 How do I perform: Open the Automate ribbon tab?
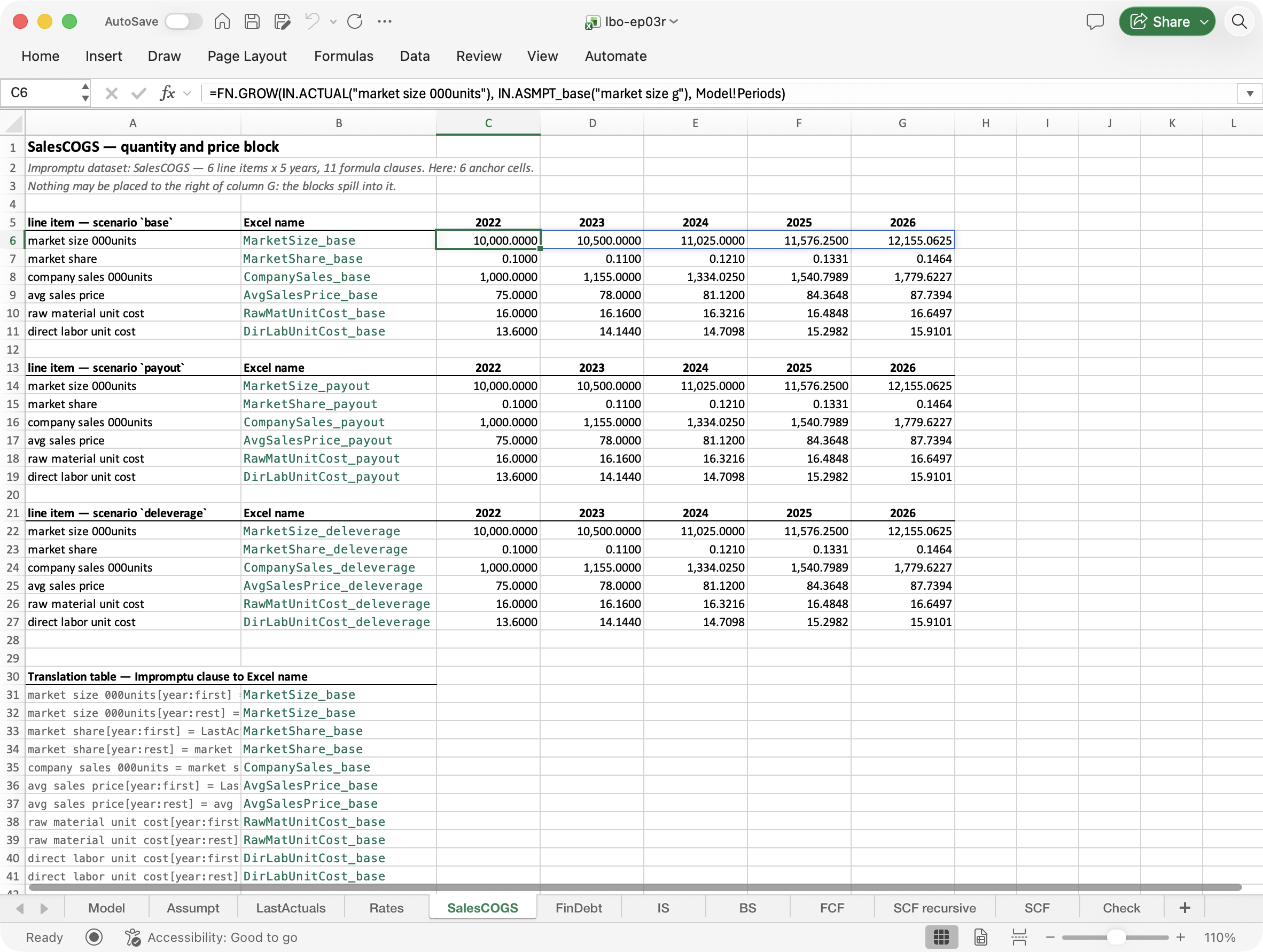(x=615, y=56)
